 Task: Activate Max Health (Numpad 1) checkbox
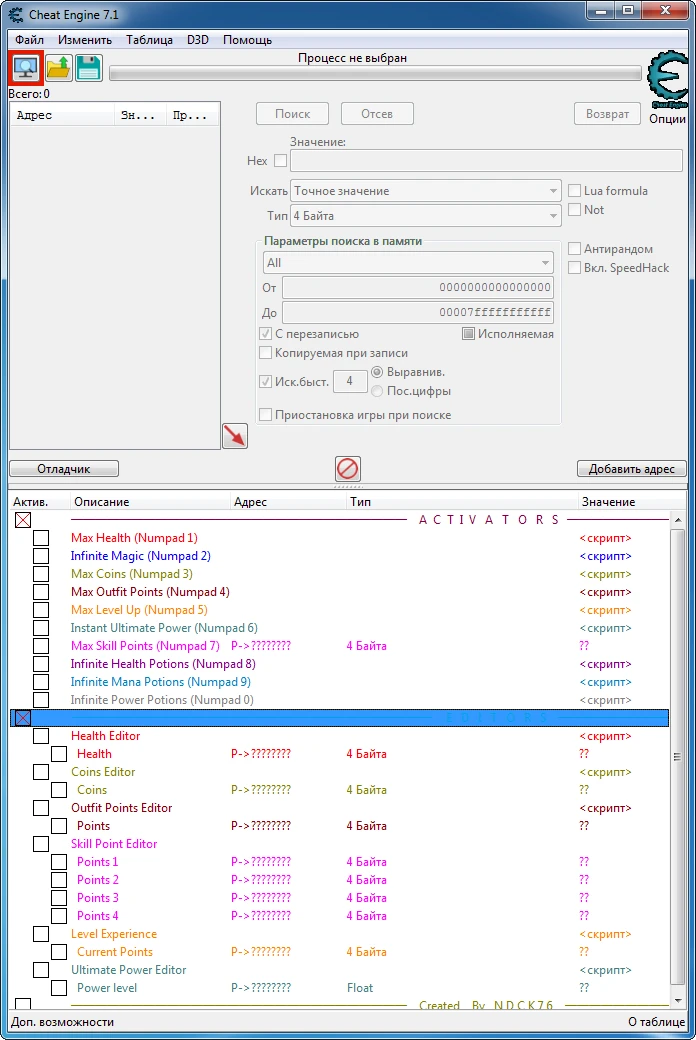click(41, 538)
